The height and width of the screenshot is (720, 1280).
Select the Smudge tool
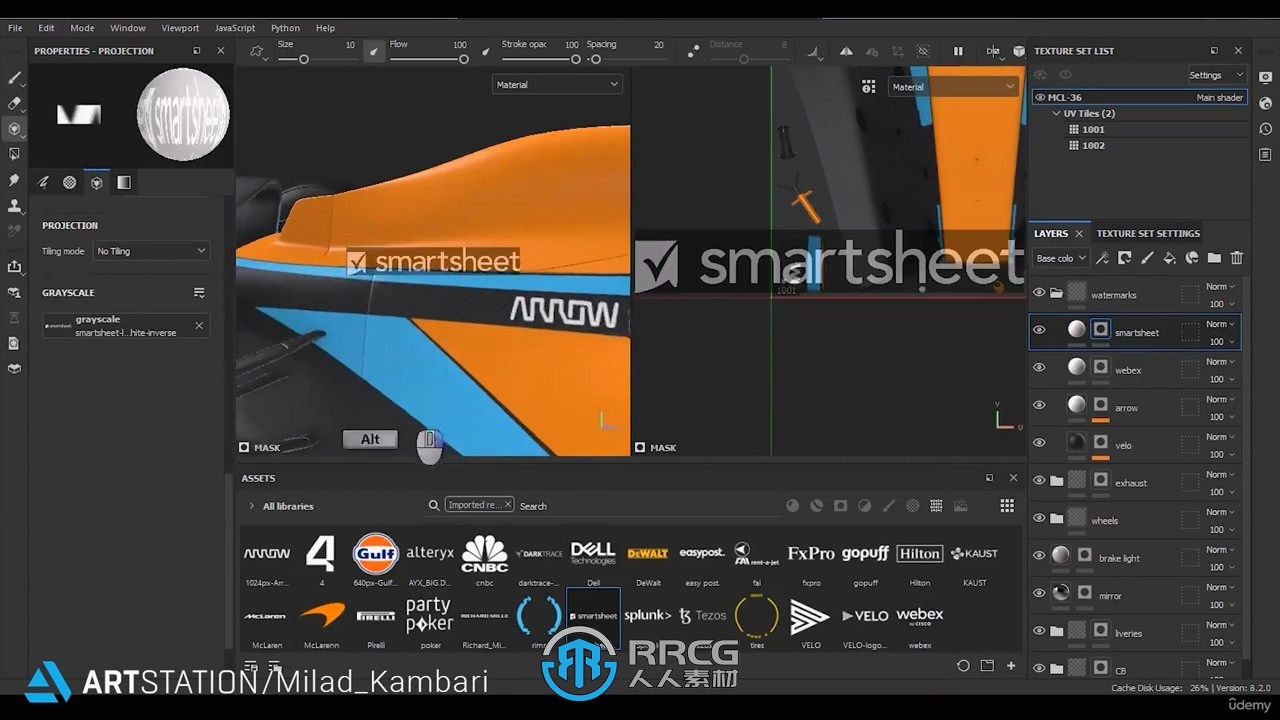pos(14,180)
